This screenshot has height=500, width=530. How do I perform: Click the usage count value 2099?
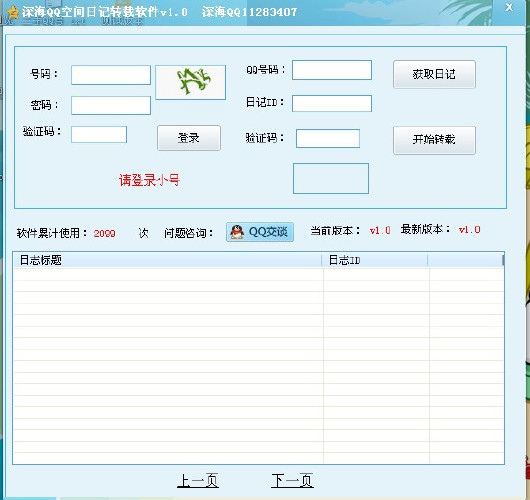(104, 234)
